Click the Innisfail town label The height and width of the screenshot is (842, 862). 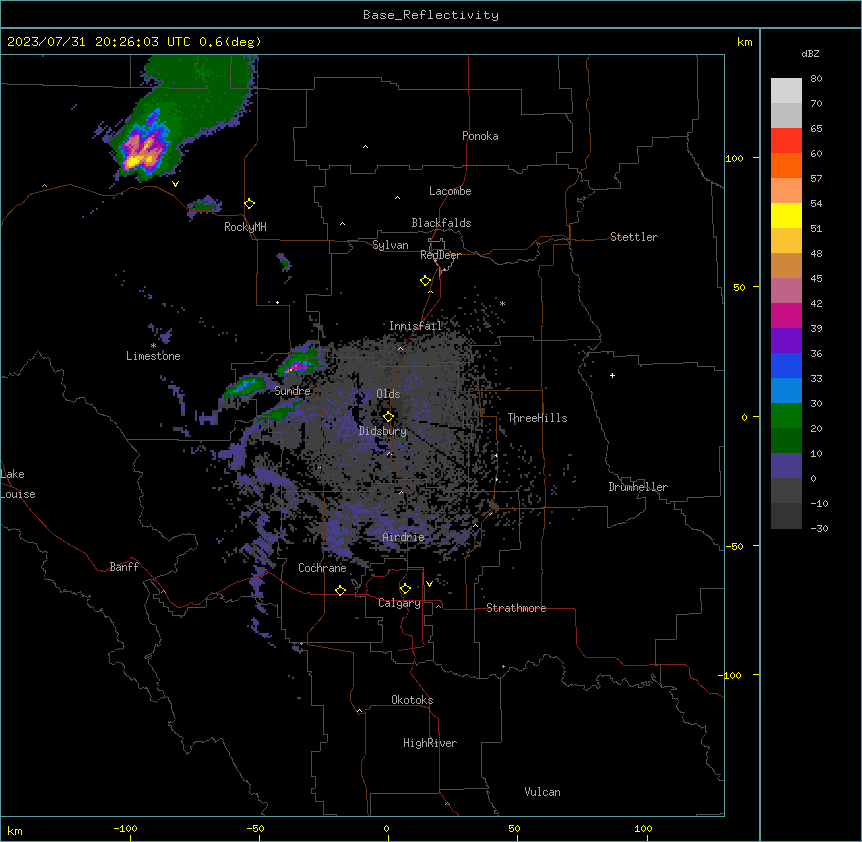(x=416, y=326)
